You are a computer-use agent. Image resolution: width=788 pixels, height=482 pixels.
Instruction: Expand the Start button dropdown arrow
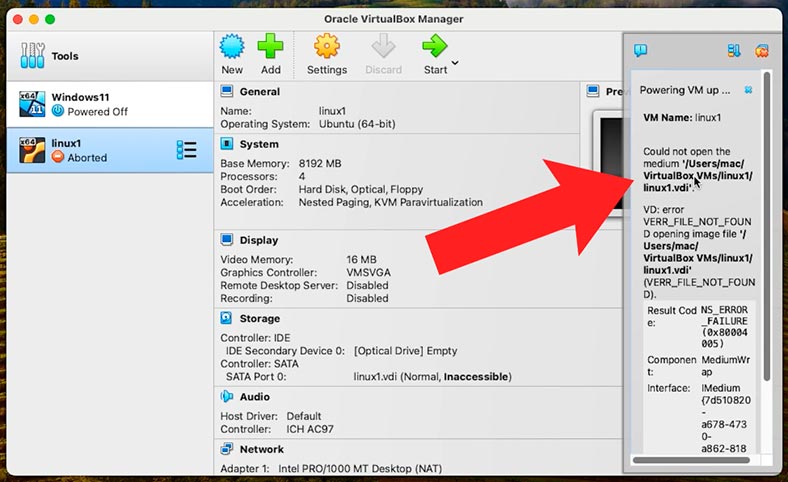[x=455, y=63]
